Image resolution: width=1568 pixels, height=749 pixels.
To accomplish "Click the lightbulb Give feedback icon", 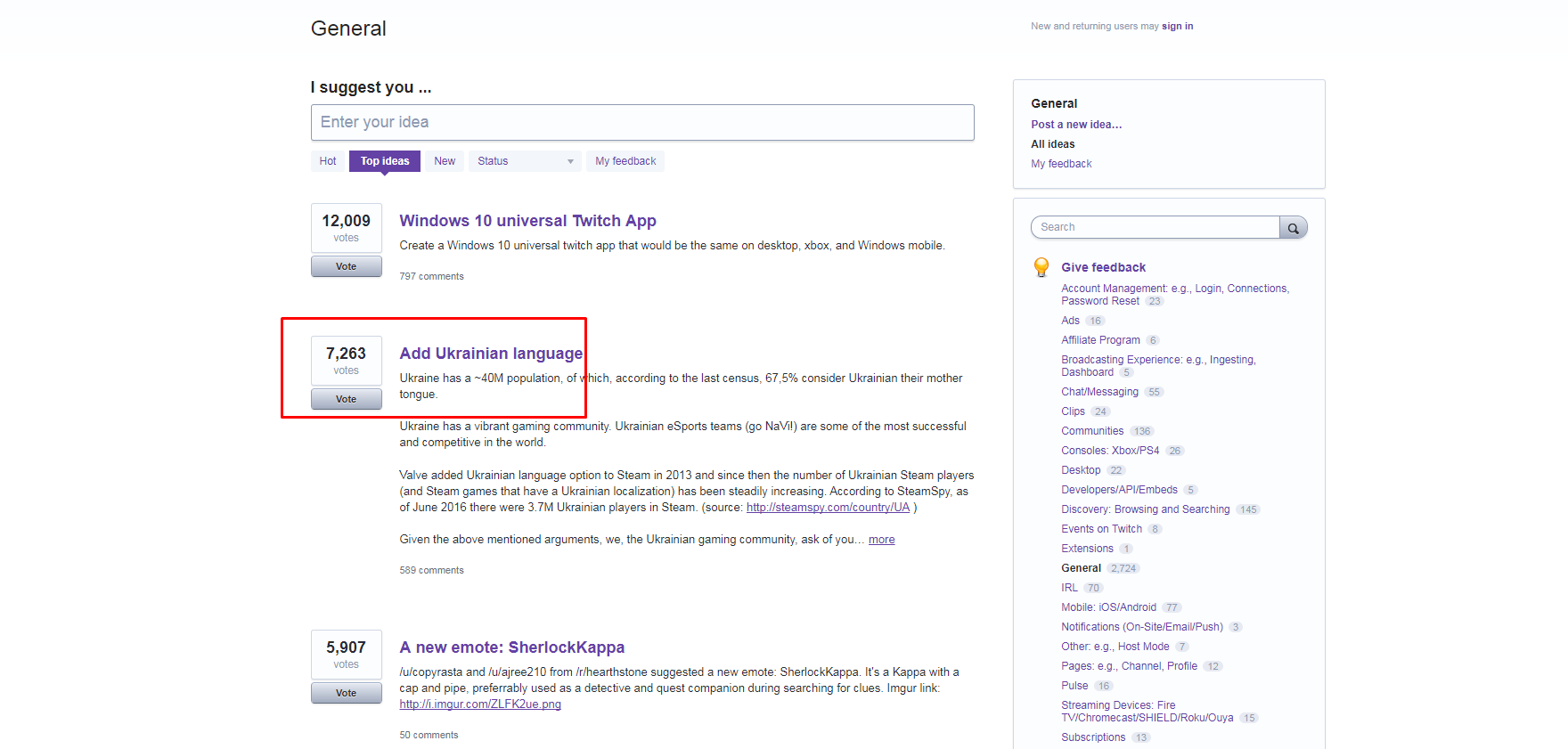I will (x=1041, y=267).
